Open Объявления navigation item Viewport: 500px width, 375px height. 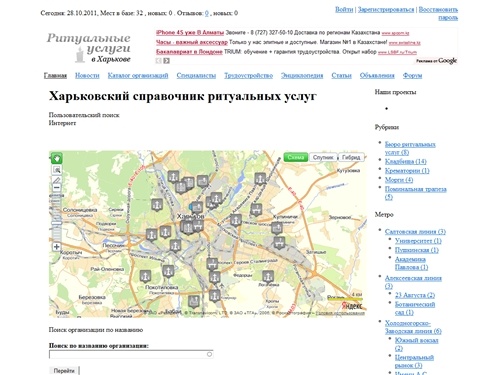coord(377,75)
